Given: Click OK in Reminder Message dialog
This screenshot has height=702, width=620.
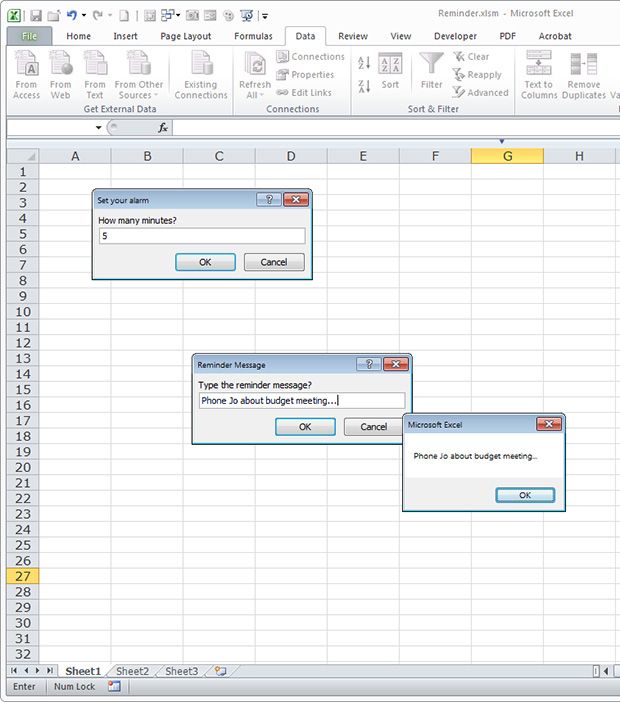Looking at the screenshot, I should tap(305, 427).
